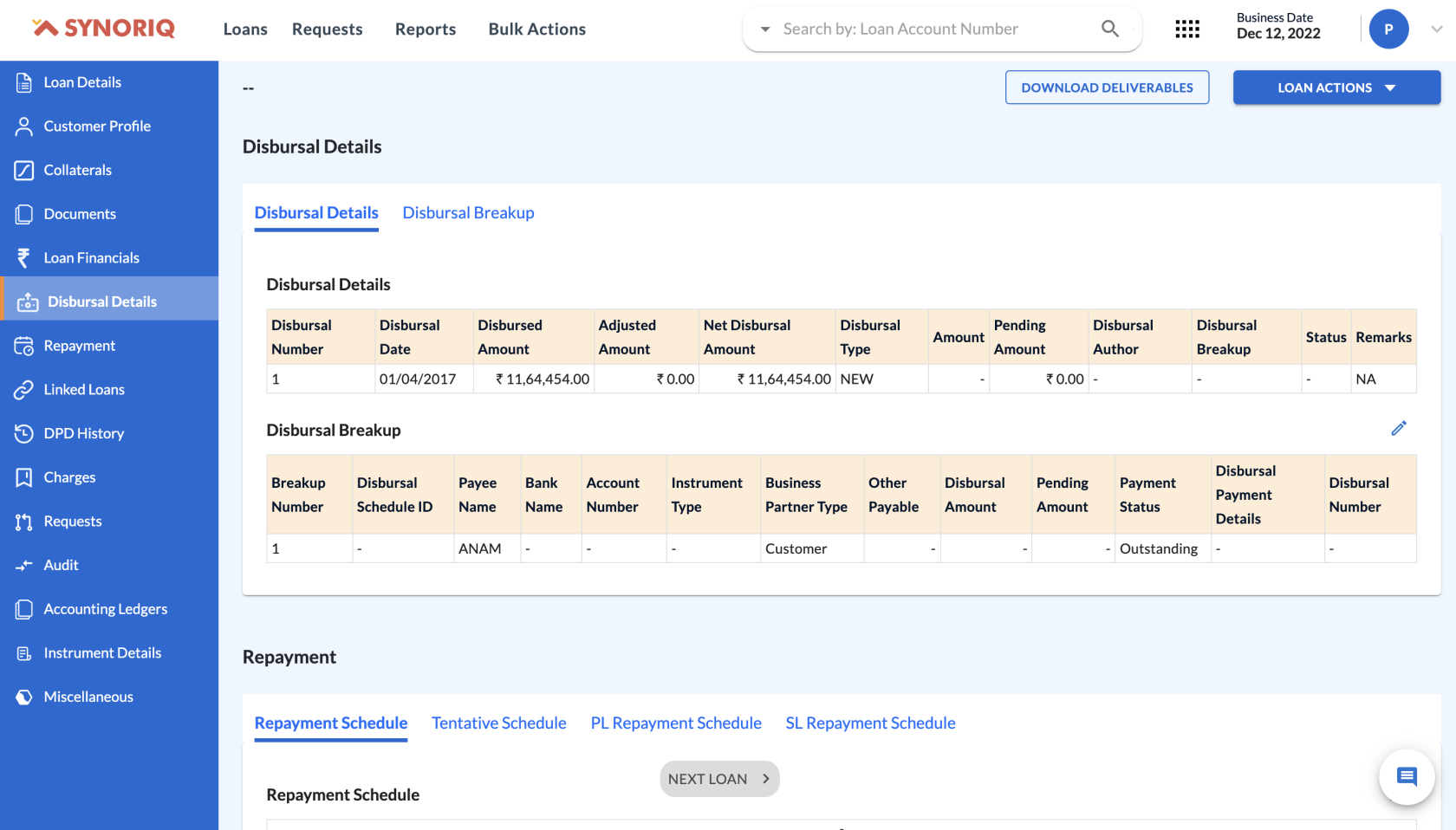Click the search magnifier icon
Viewport: 1456px width, 830px height.
point(1109,29)
